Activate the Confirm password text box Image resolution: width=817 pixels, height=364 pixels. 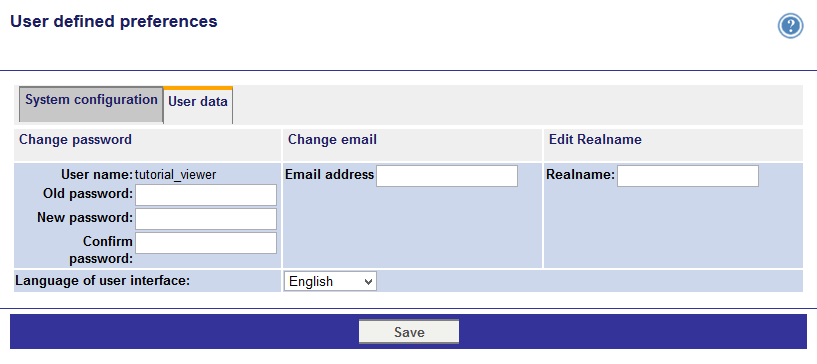[x=206, y=243]
